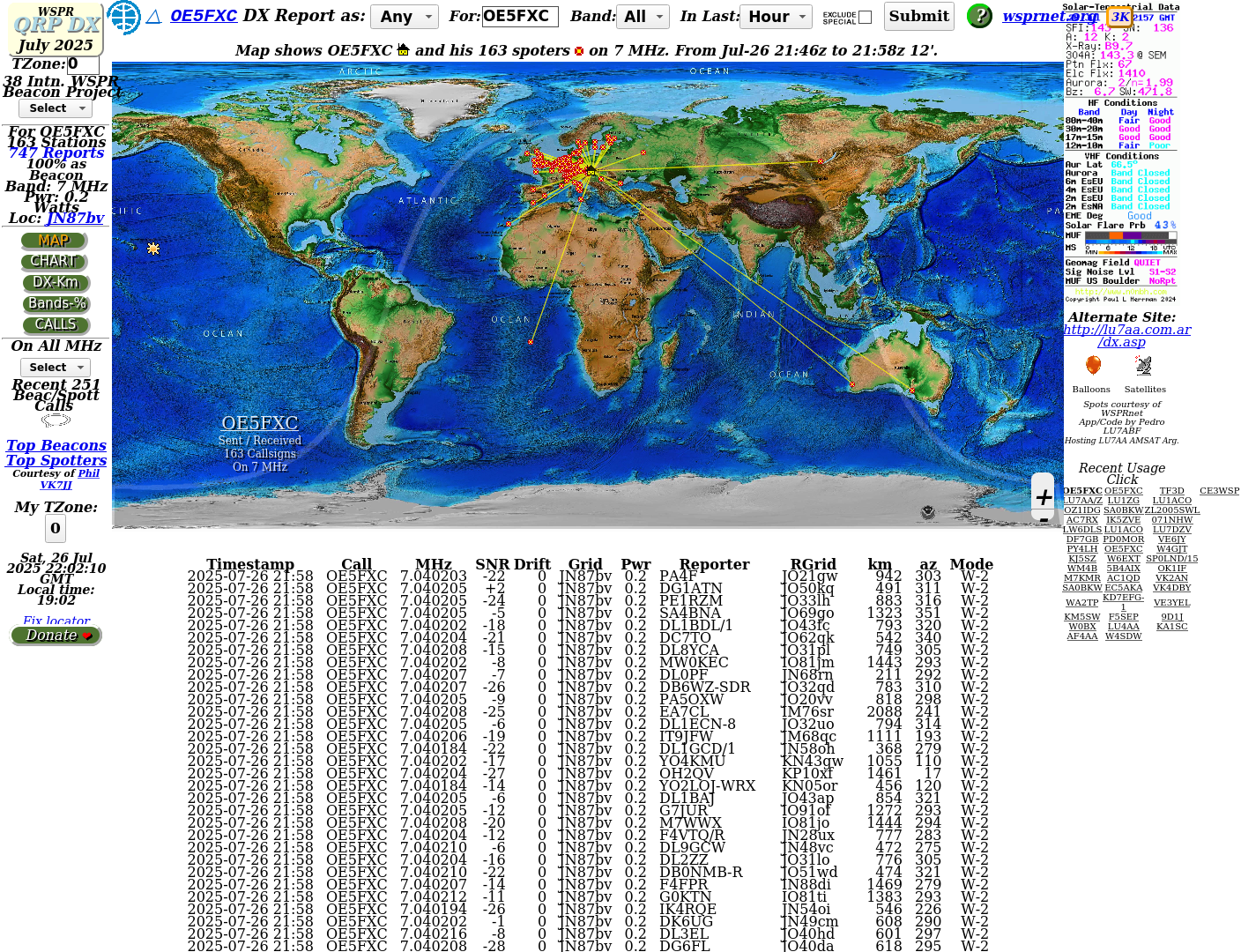The height and width of the screenshot is (952, 1241).
Task: Open the Band dropdown set to All
Action: [644, 17]
